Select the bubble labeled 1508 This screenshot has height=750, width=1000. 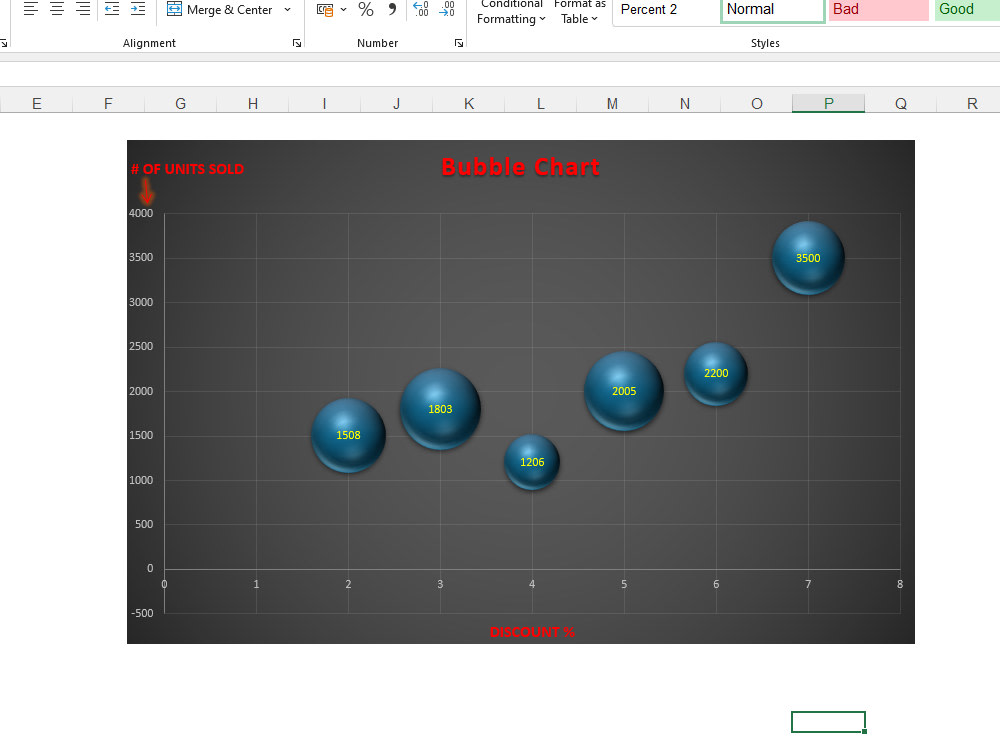coord(348,436)
